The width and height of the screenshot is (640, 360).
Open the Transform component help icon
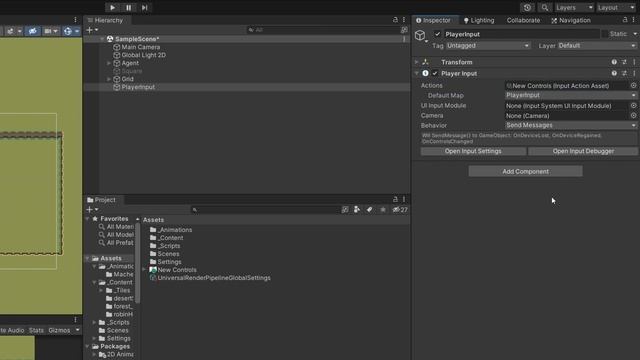[x=614, y=62]
